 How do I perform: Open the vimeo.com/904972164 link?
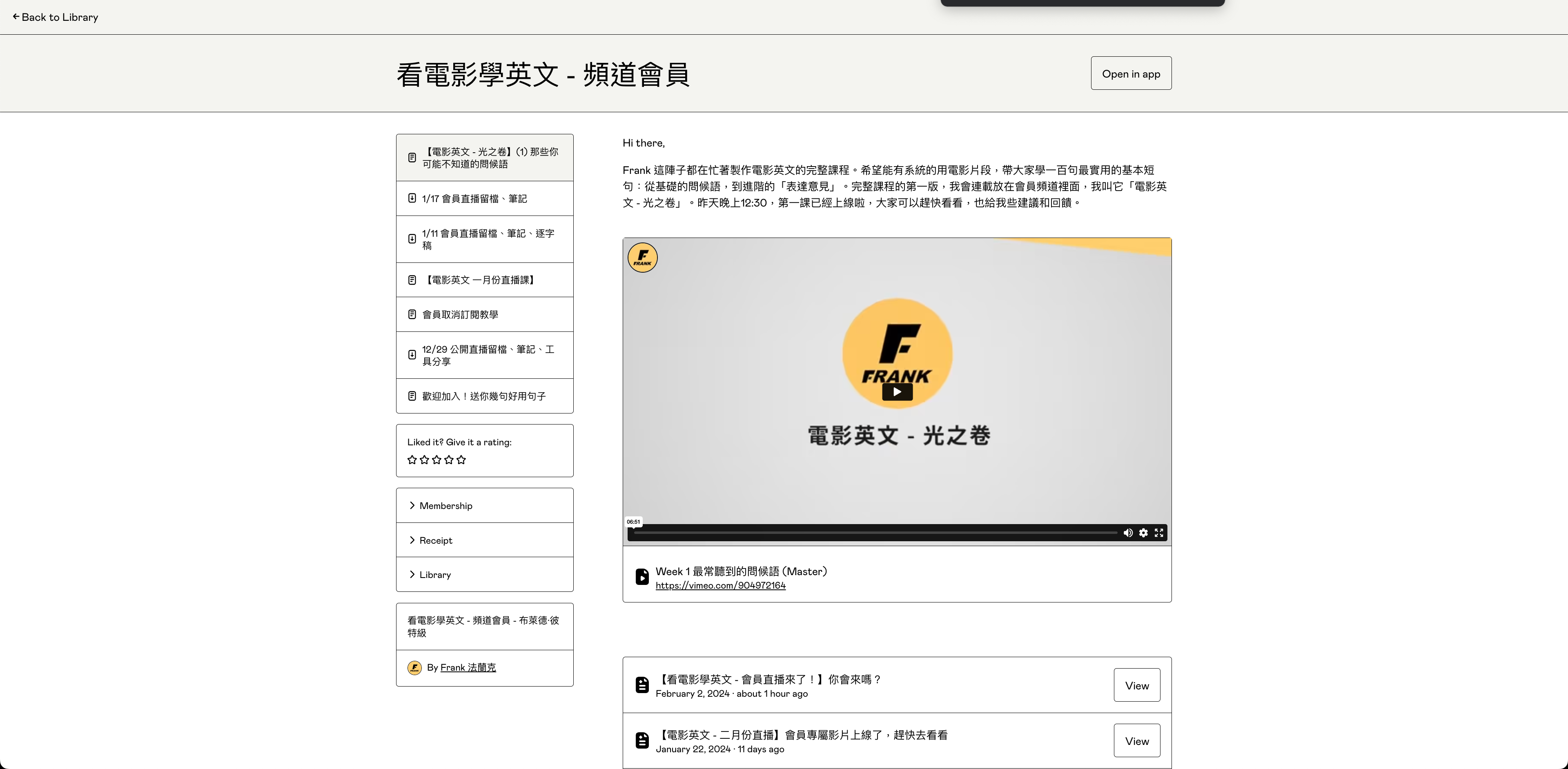720,585
